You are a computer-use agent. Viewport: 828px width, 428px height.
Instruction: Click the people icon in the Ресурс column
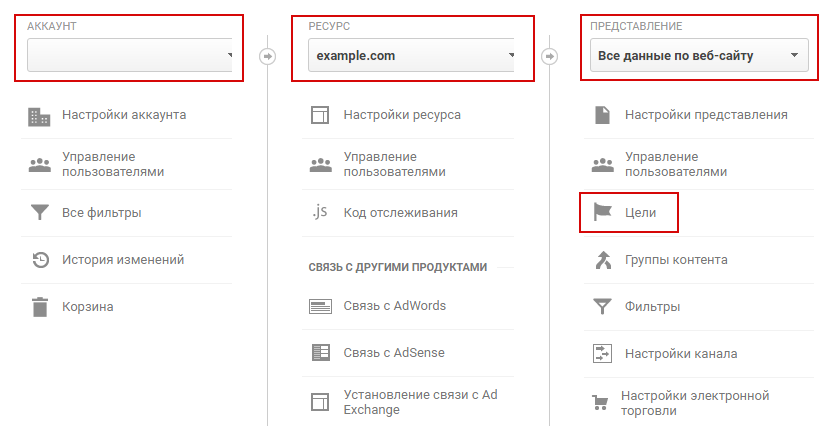pos(321,165)
